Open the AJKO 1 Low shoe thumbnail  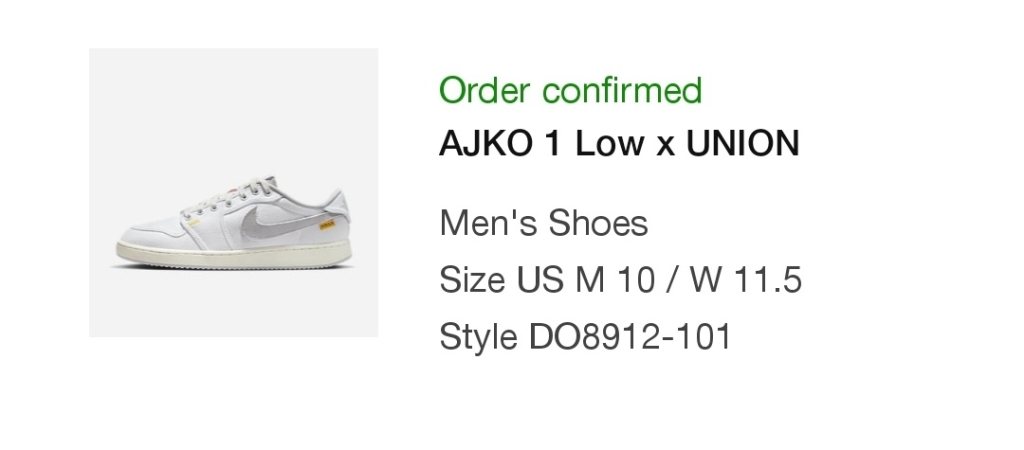click(233, 193)
